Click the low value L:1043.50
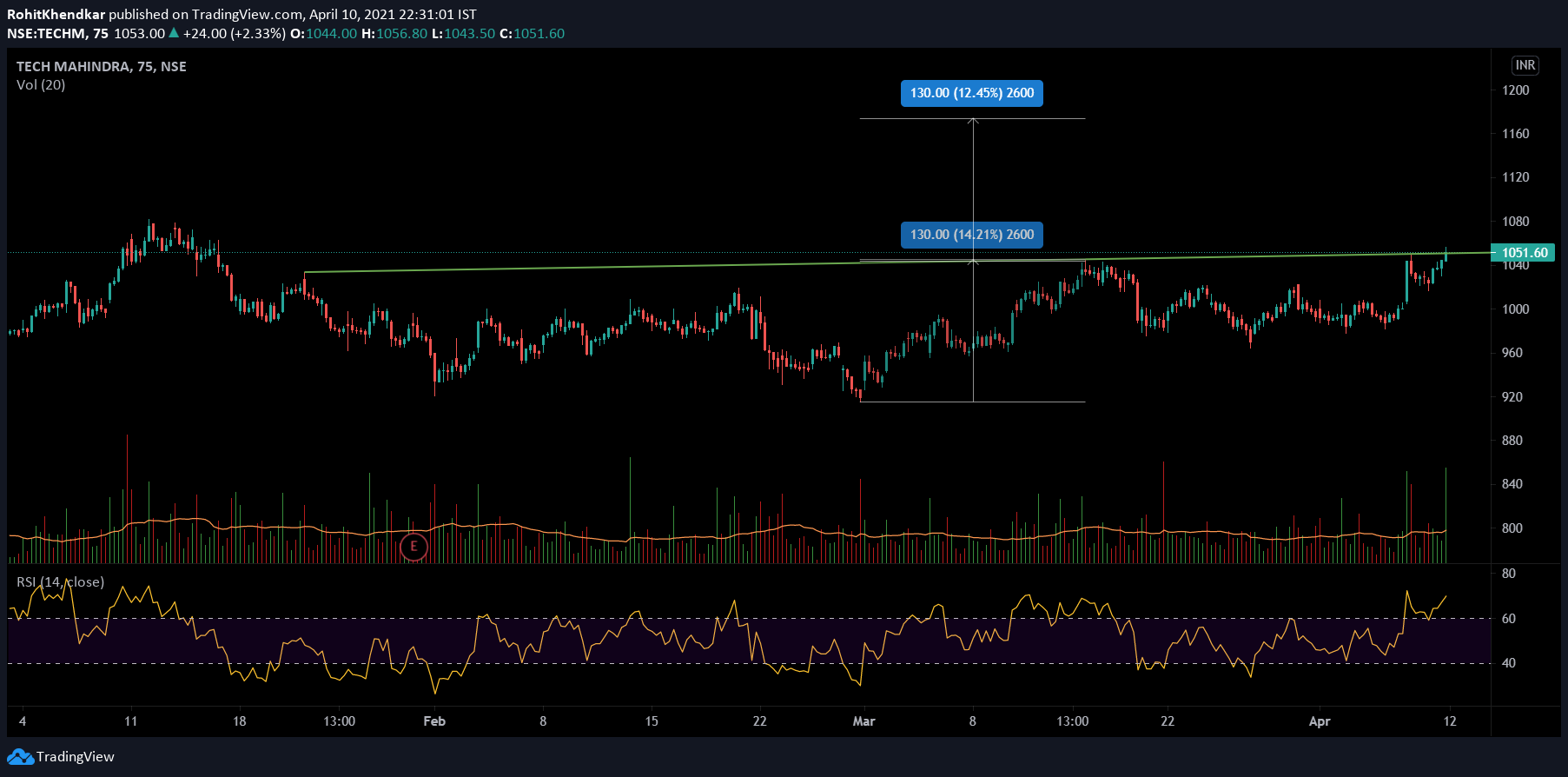The image size is (1568, 777). click(x=463, y=34)
